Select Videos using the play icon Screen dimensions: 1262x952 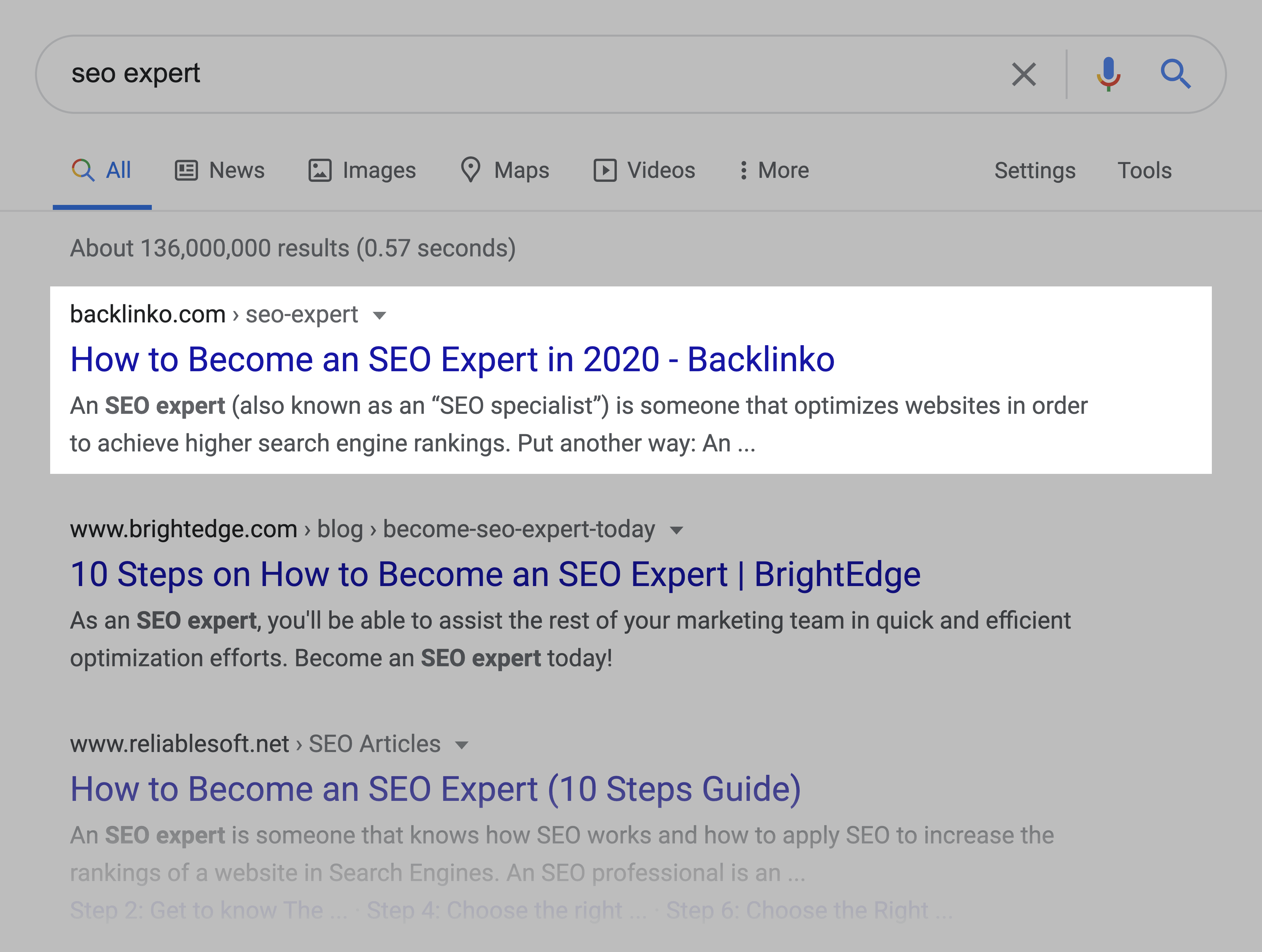point(605,169)
